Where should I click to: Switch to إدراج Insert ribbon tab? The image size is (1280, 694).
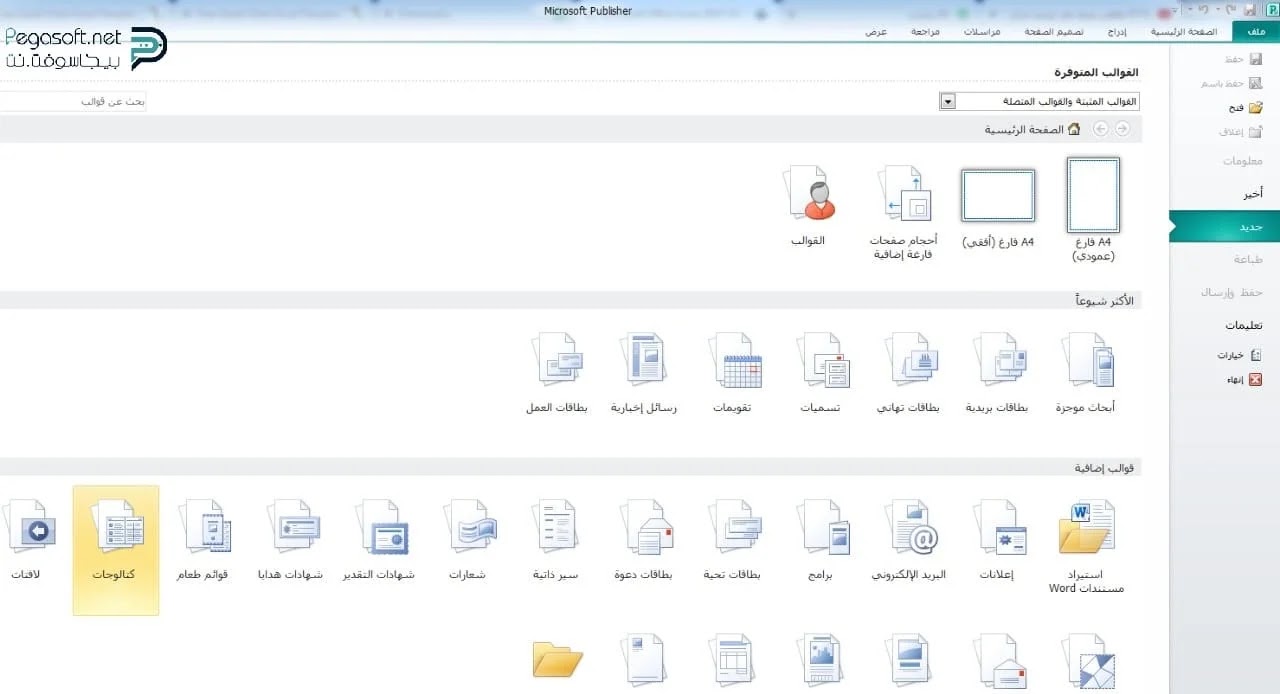click(x=1117, y=32)
